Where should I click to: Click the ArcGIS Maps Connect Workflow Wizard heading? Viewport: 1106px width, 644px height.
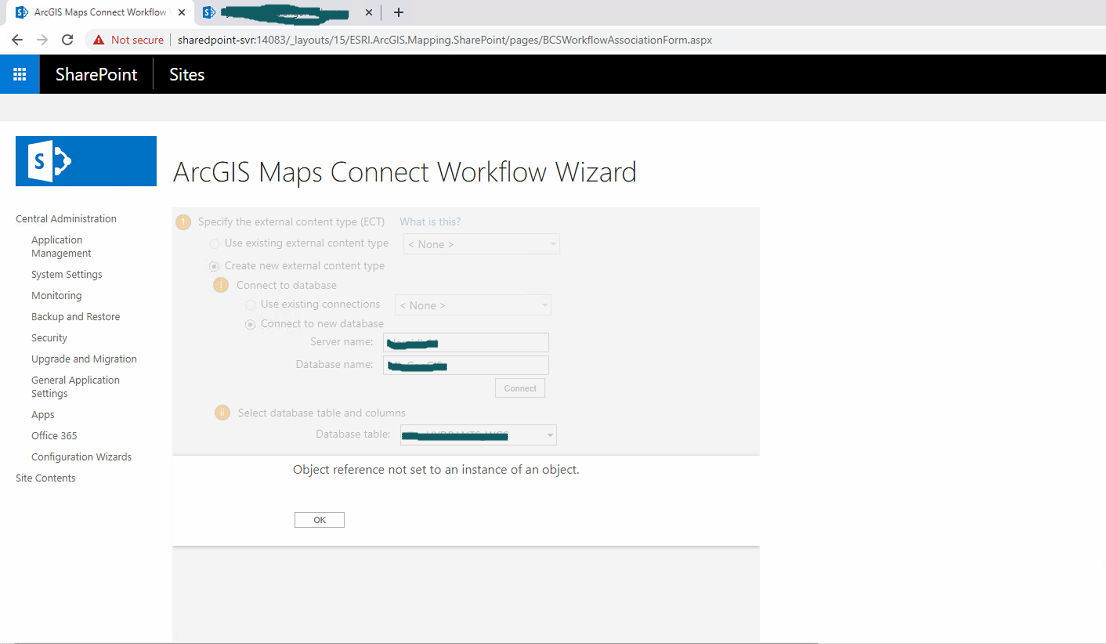405,172
